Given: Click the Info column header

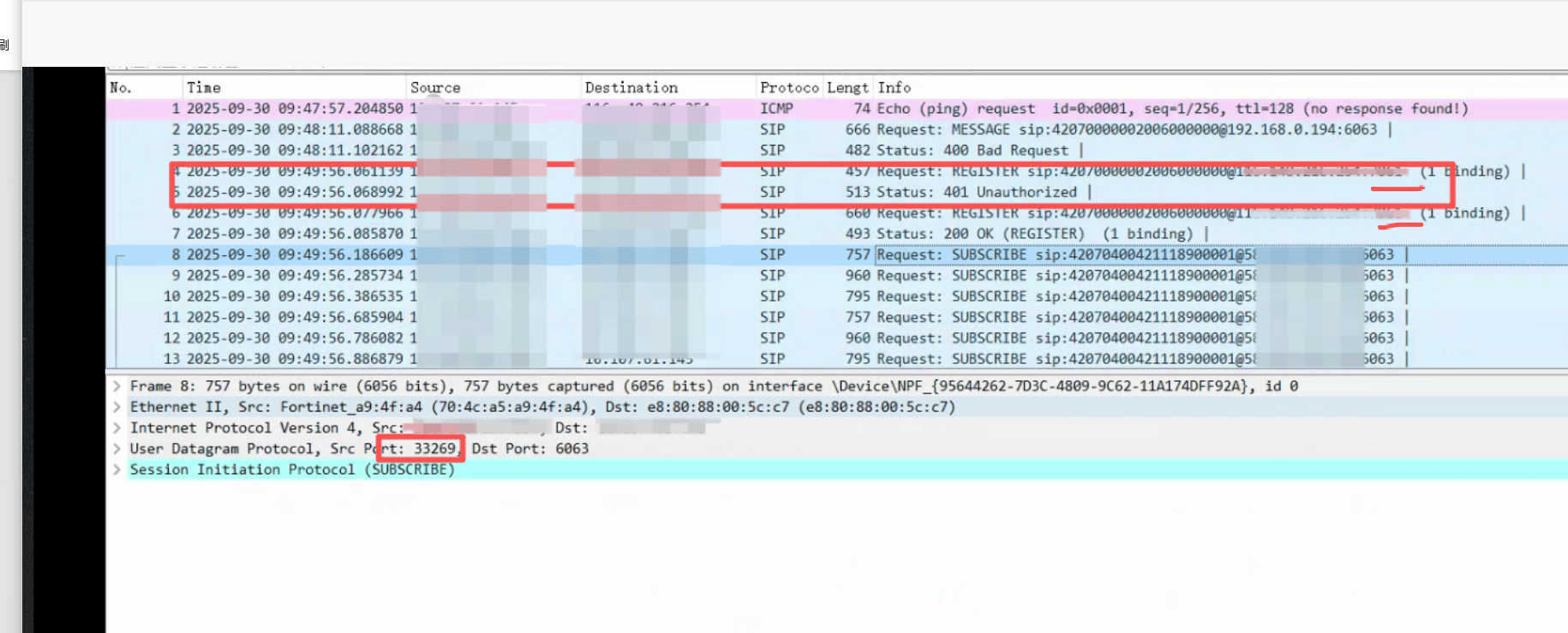Looking at the screenshot, I should tap(895, 87).
